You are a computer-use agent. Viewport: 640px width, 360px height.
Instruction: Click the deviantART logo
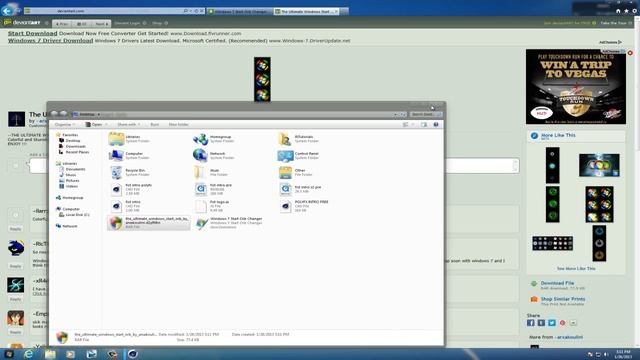coord(22,23)
